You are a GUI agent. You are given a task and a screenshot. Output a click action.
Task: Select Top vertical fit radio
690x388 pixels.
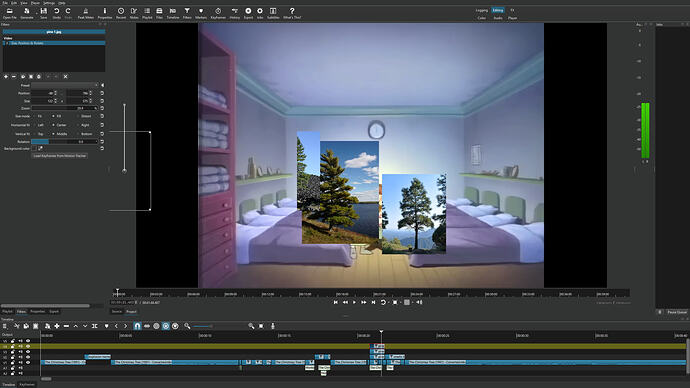coord(35,134)
